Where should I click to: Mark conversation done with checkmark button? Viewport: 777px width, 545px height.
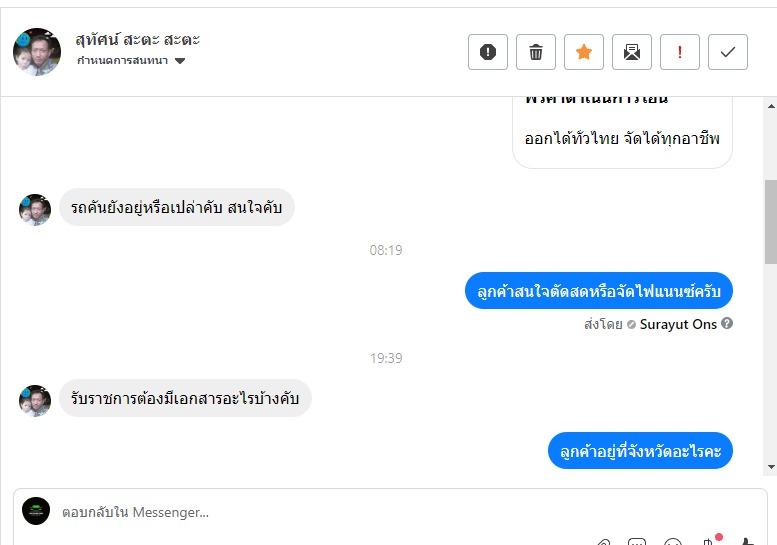(728, 52)
